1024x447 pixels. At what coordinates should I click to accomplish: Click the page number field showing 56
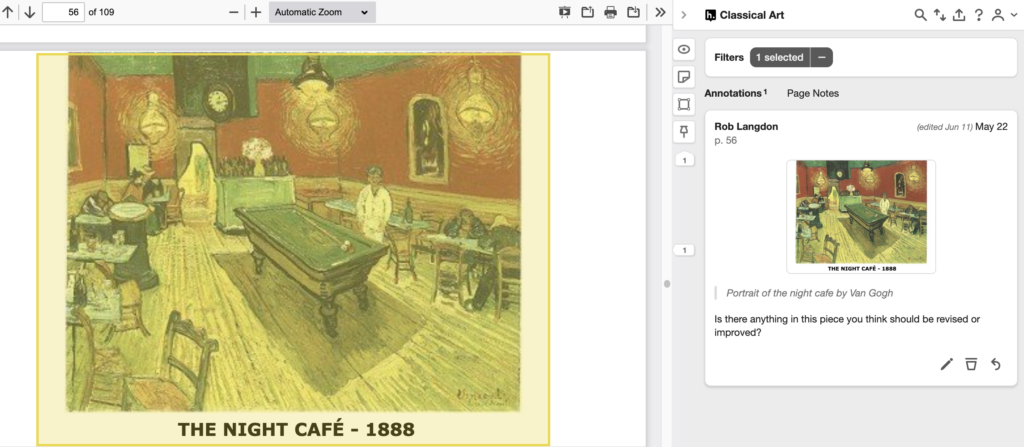(x=63, y=12)
